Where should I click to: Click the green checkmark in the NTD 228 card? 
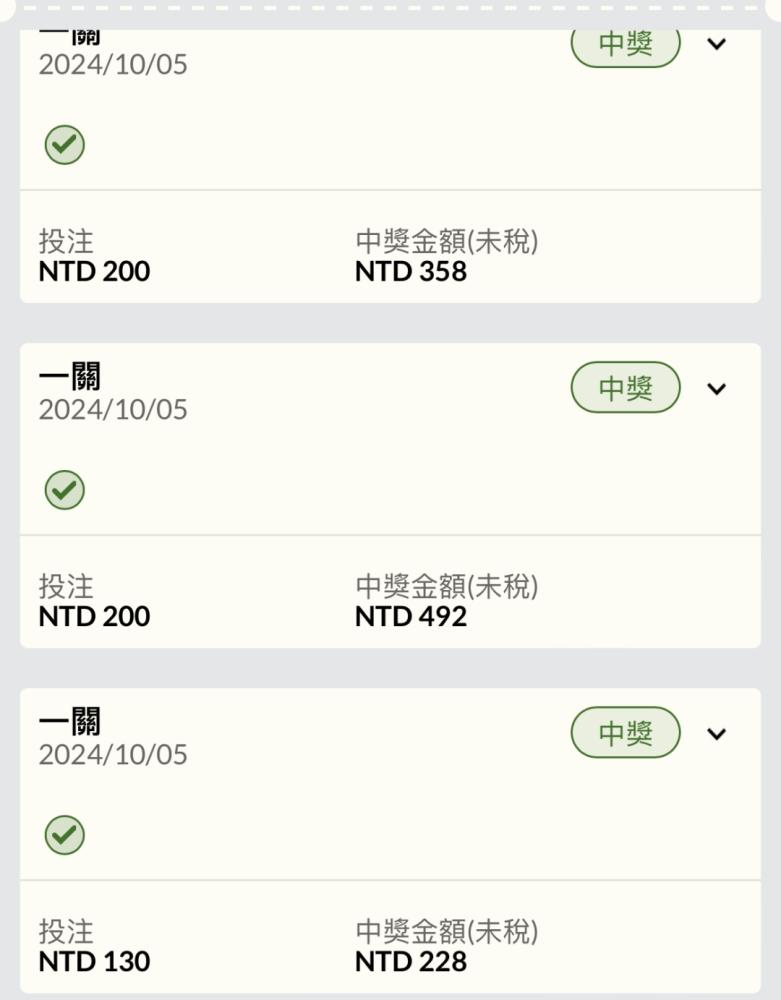pos(64,835)
